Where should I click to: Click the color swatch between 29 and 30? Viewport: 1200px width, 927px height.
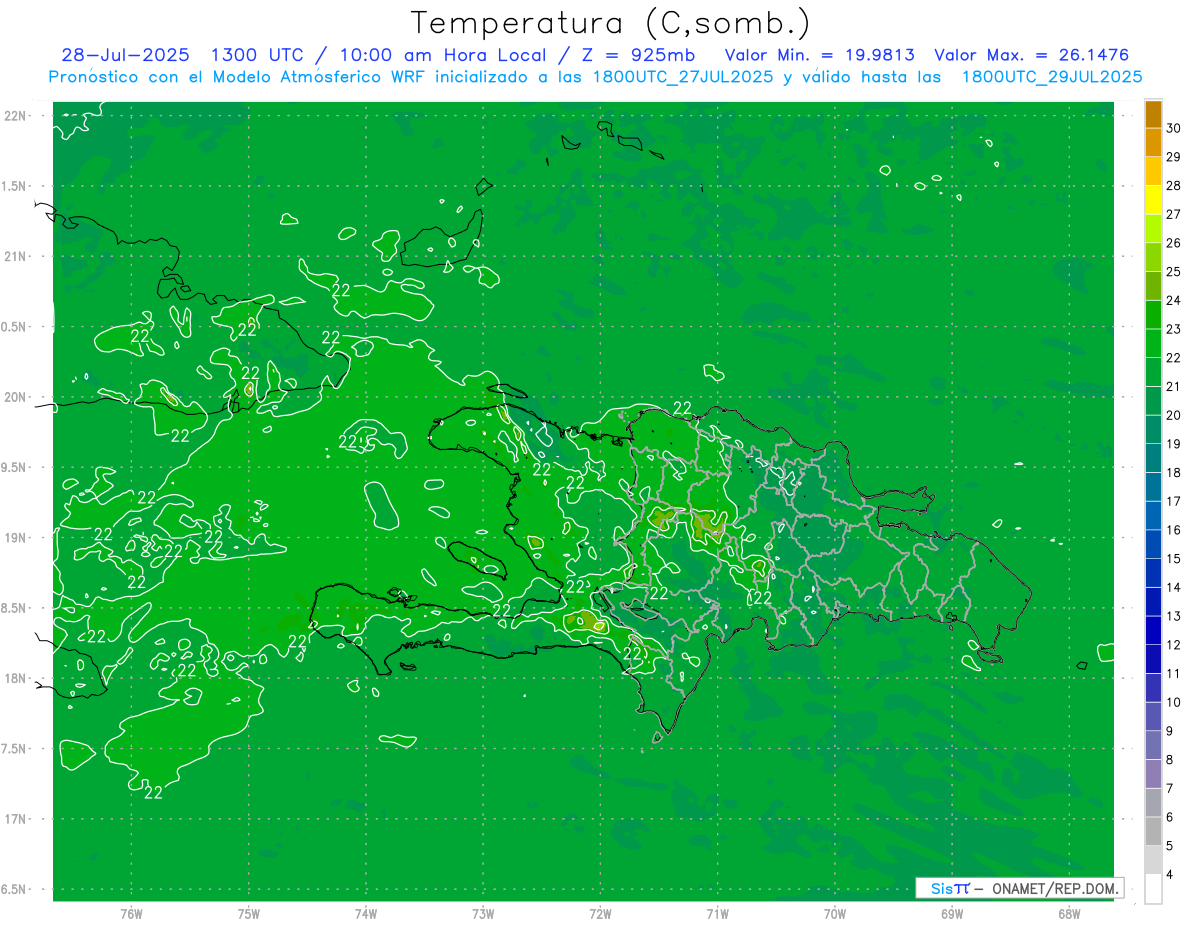tap(1153, 143)
